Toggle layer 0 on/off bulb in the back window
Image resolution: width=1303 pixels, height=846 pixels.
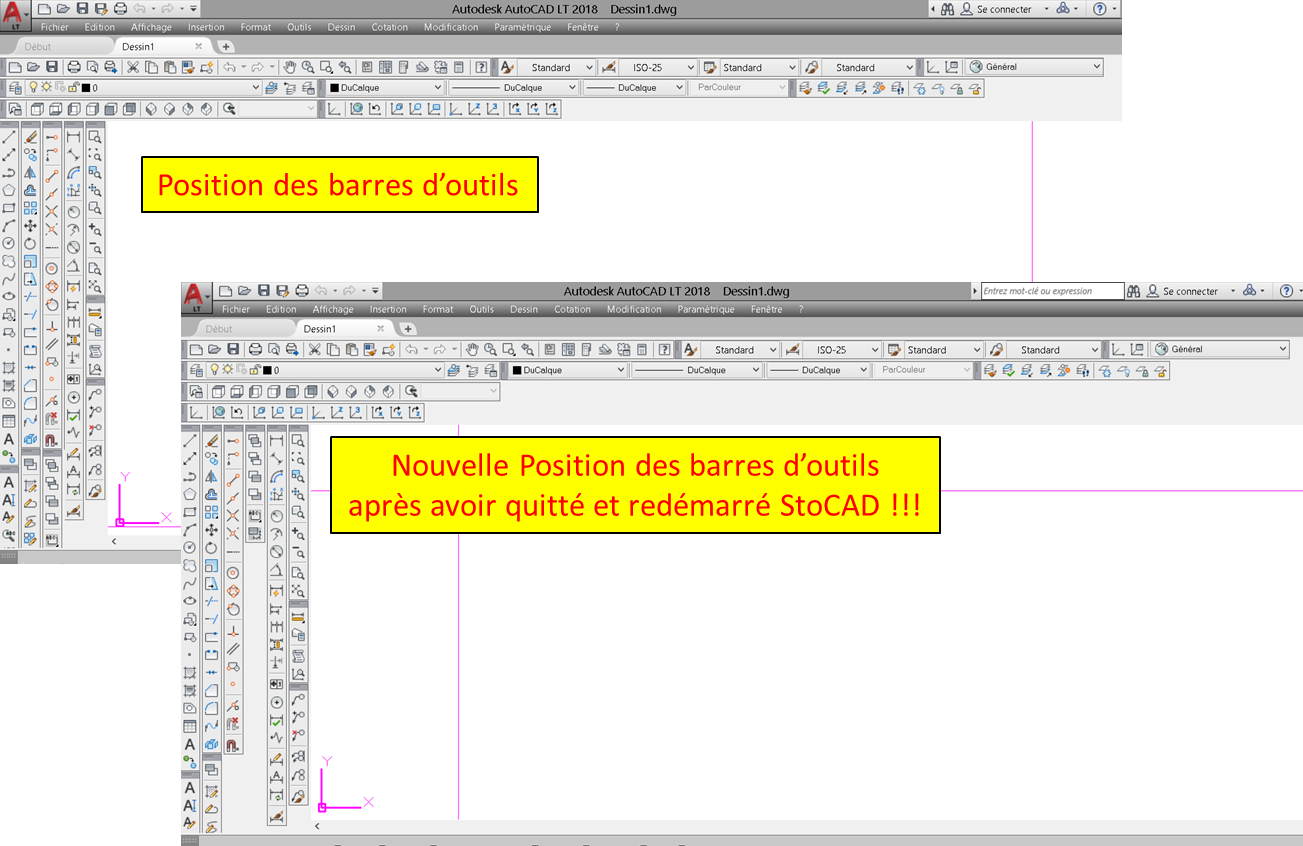(32, 88)
